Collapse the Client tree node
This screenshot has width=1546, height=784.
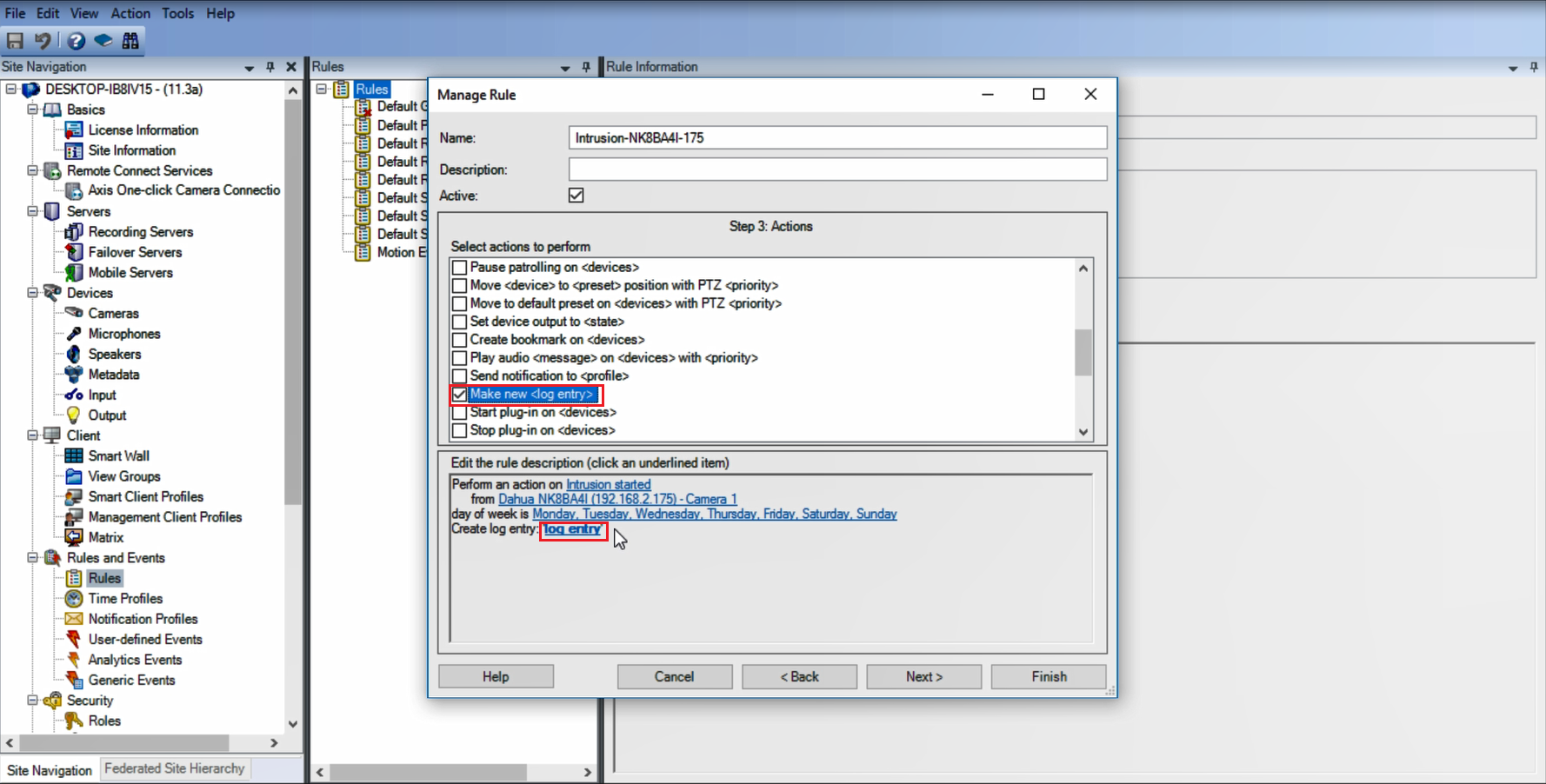pyautogui.click(x=32, y=435)
